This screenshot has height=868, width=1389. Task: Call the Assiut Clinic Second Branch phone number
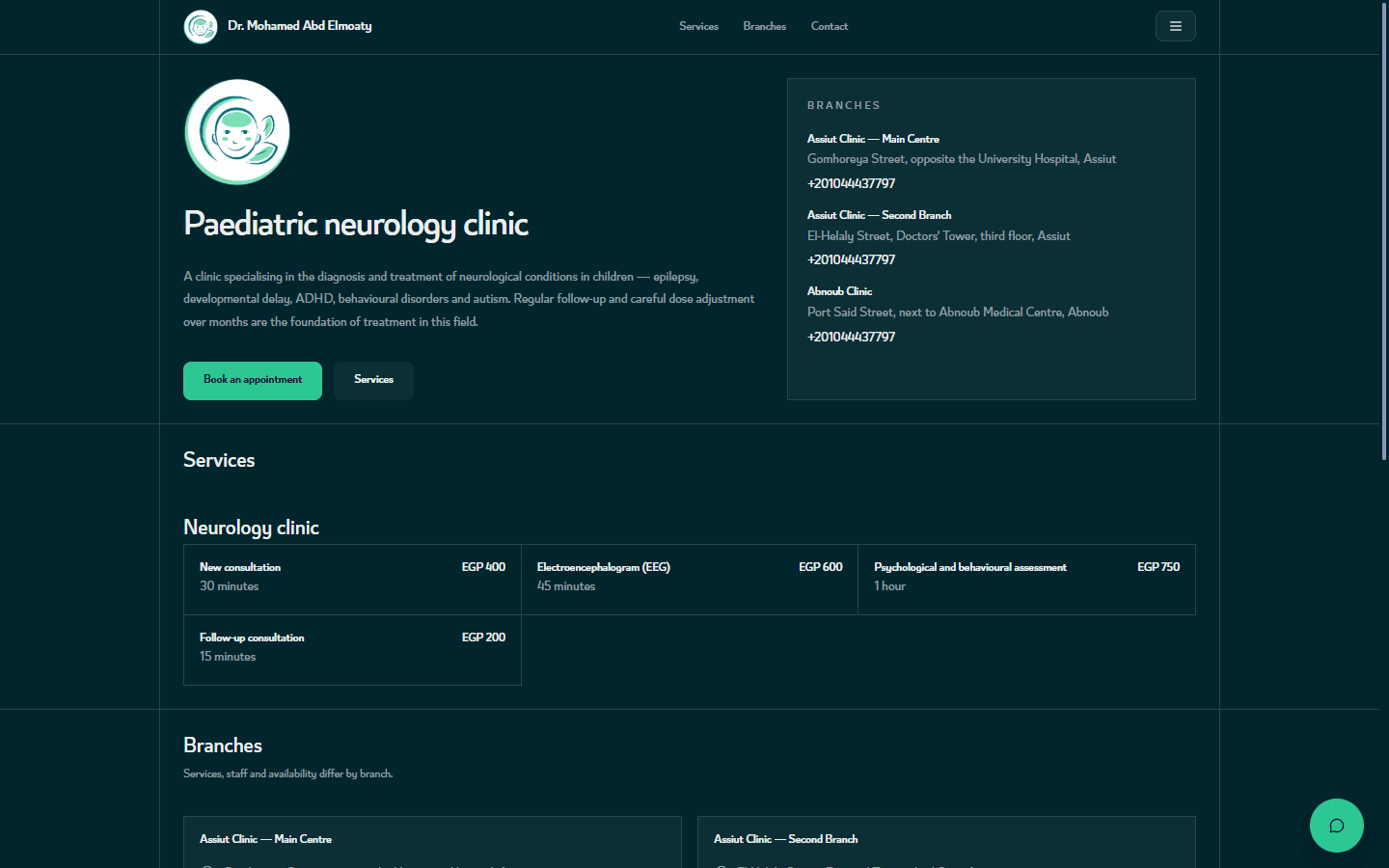click(851, 259)
